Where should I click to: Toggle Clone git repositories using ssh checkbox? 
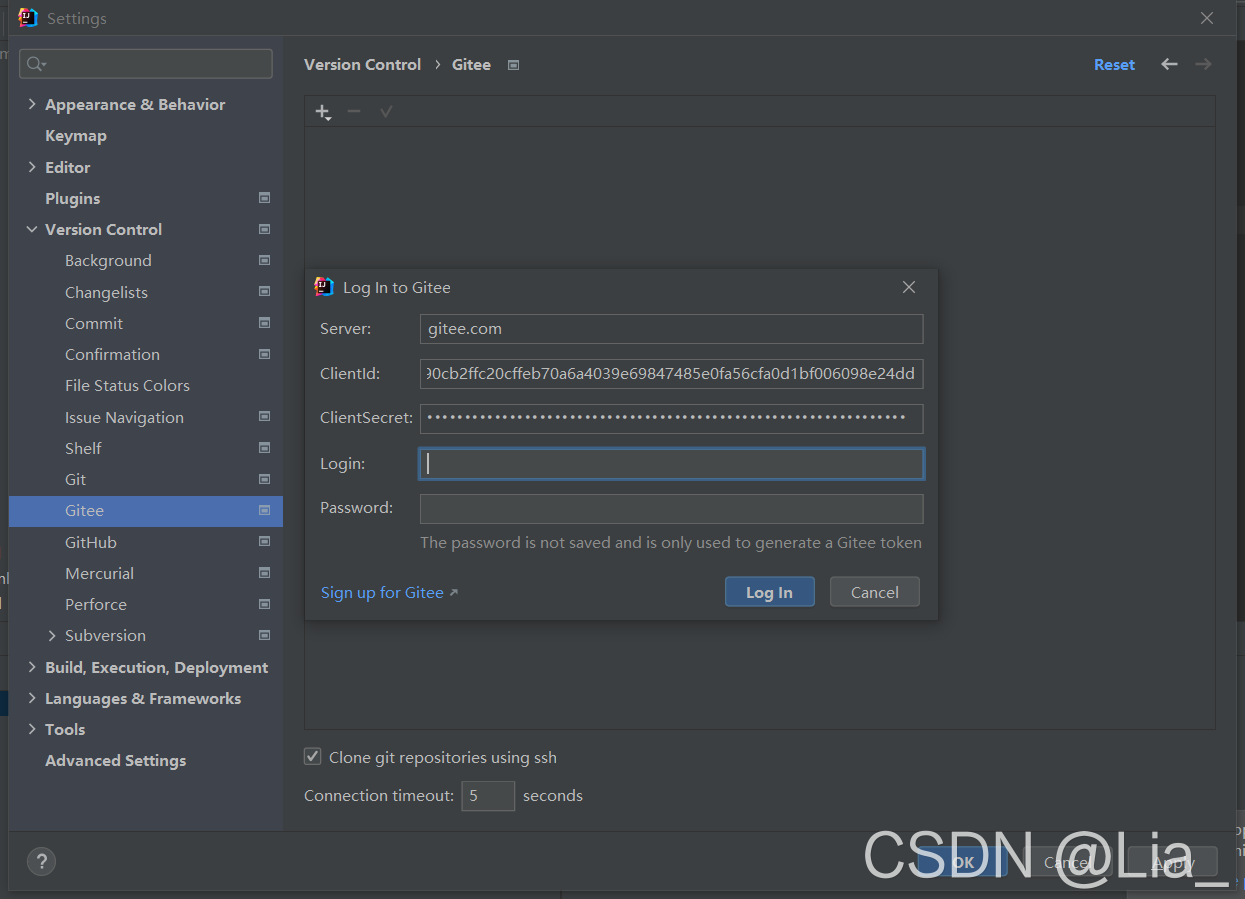pyautogui.click(x=313, y=757)
